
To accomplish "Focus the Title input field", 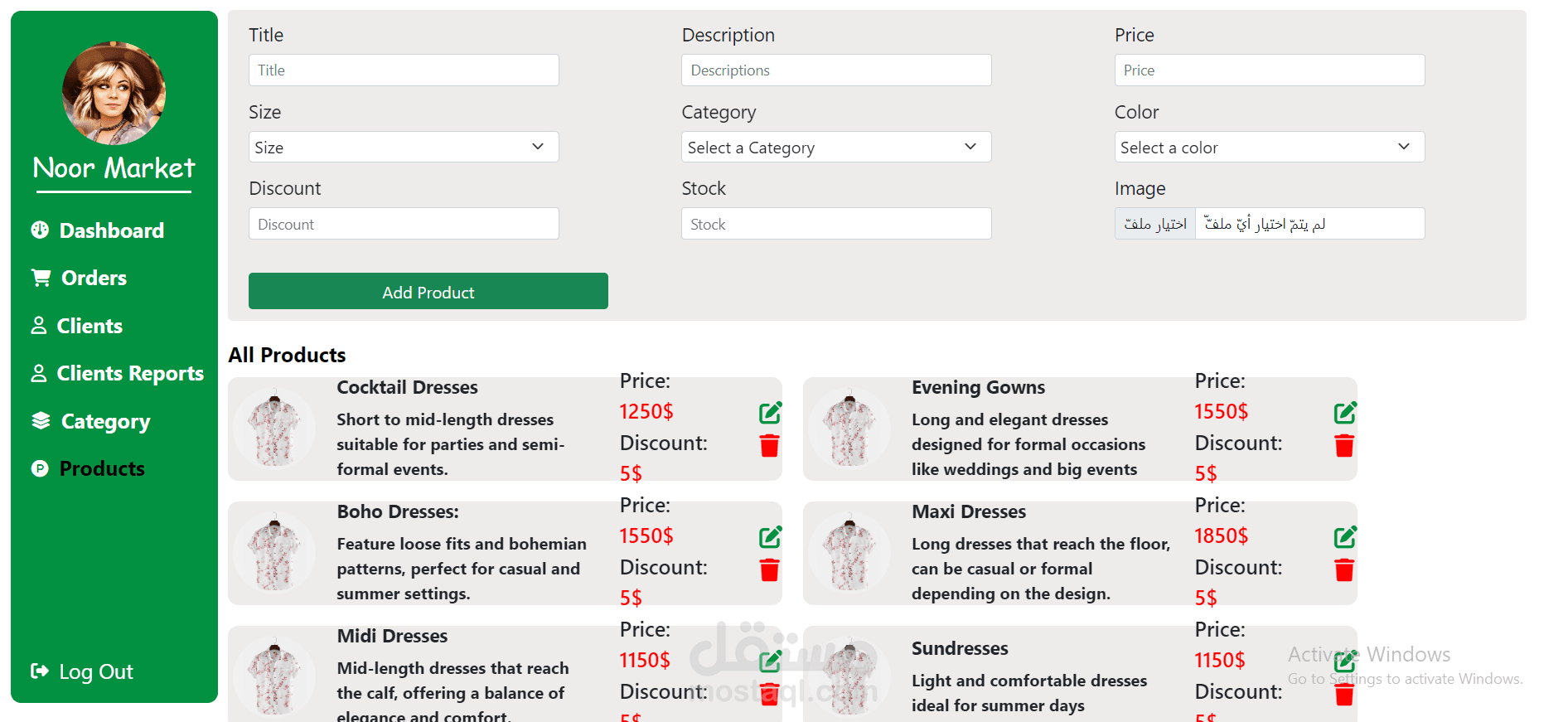I will [404, 70].
